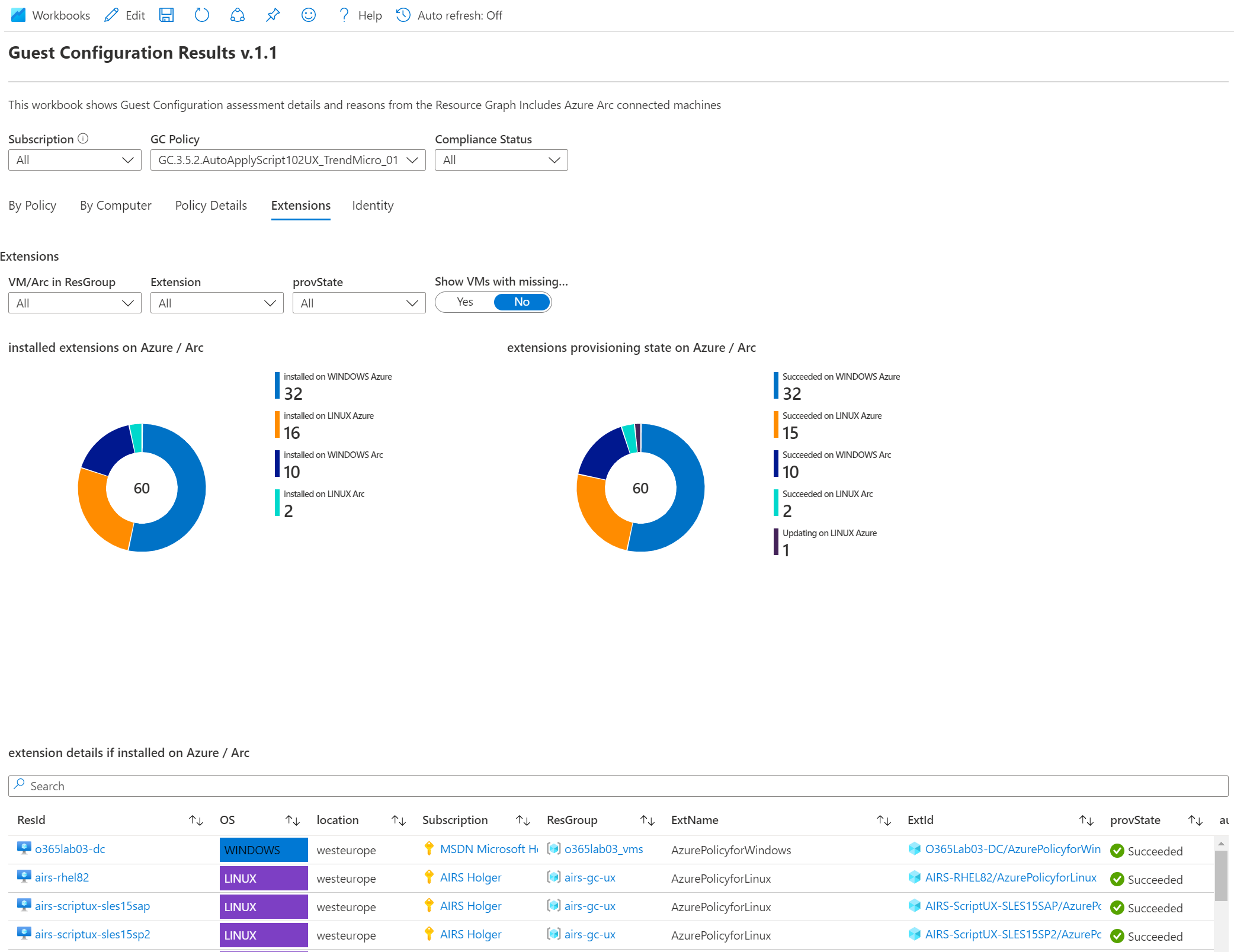Select the Extensions tab
Screen dimensions: 1234x952
(x=301, y=206)
